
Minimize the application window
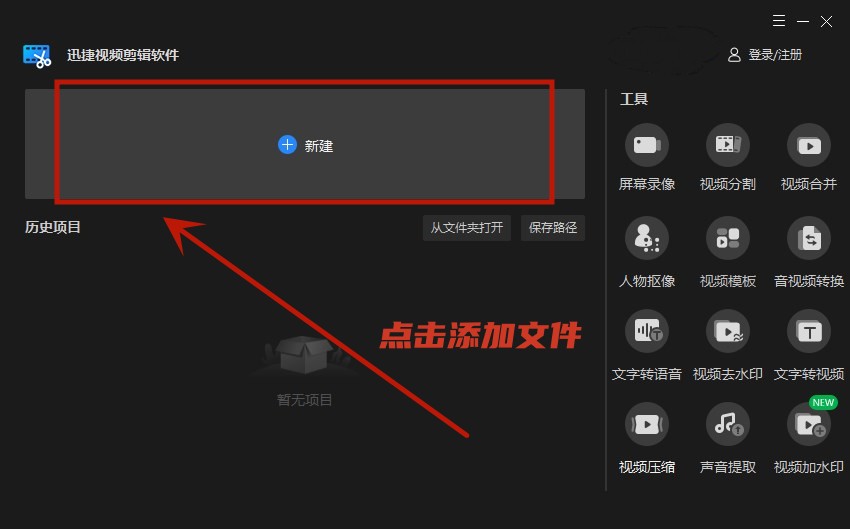[x=803, y=21]
